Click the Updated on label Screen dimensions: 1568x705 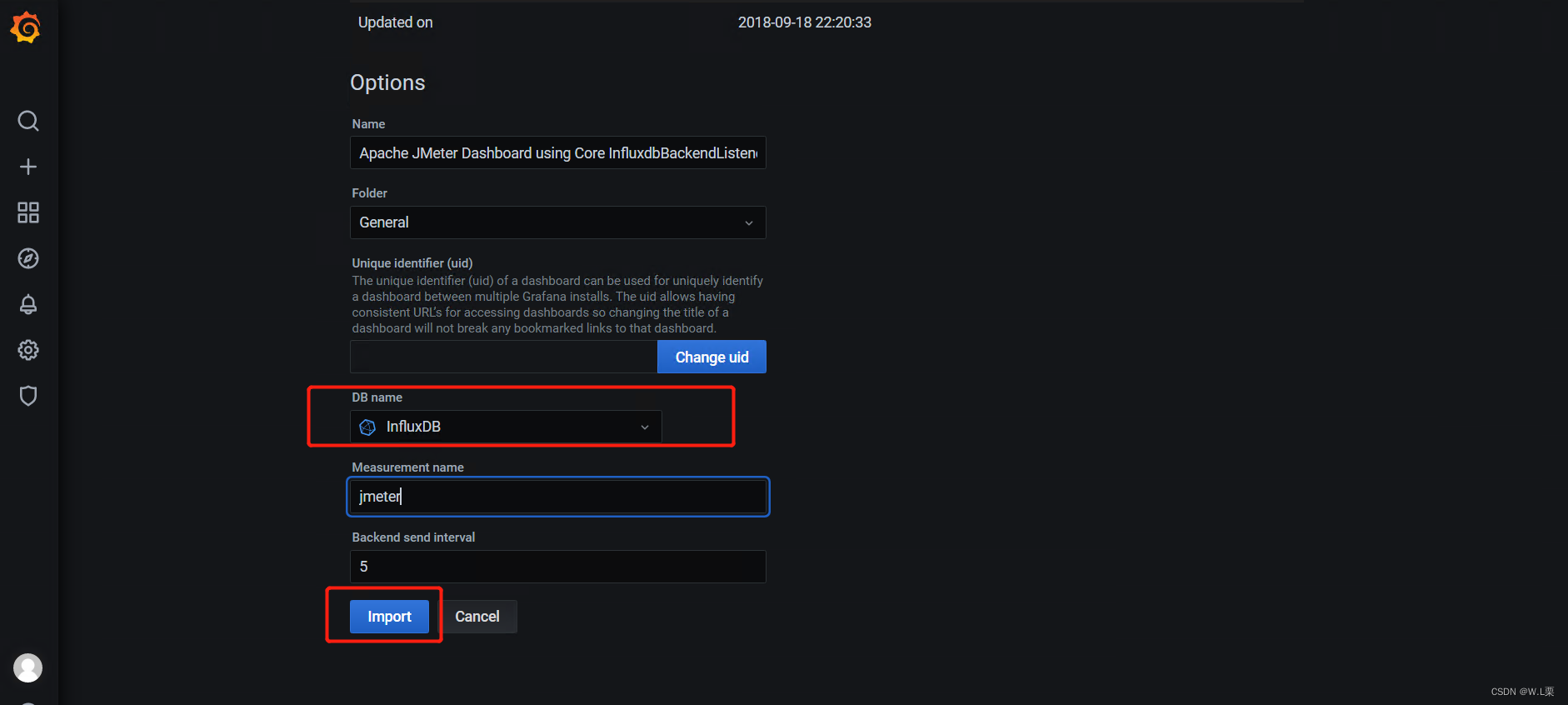click(x=395, y=22)
